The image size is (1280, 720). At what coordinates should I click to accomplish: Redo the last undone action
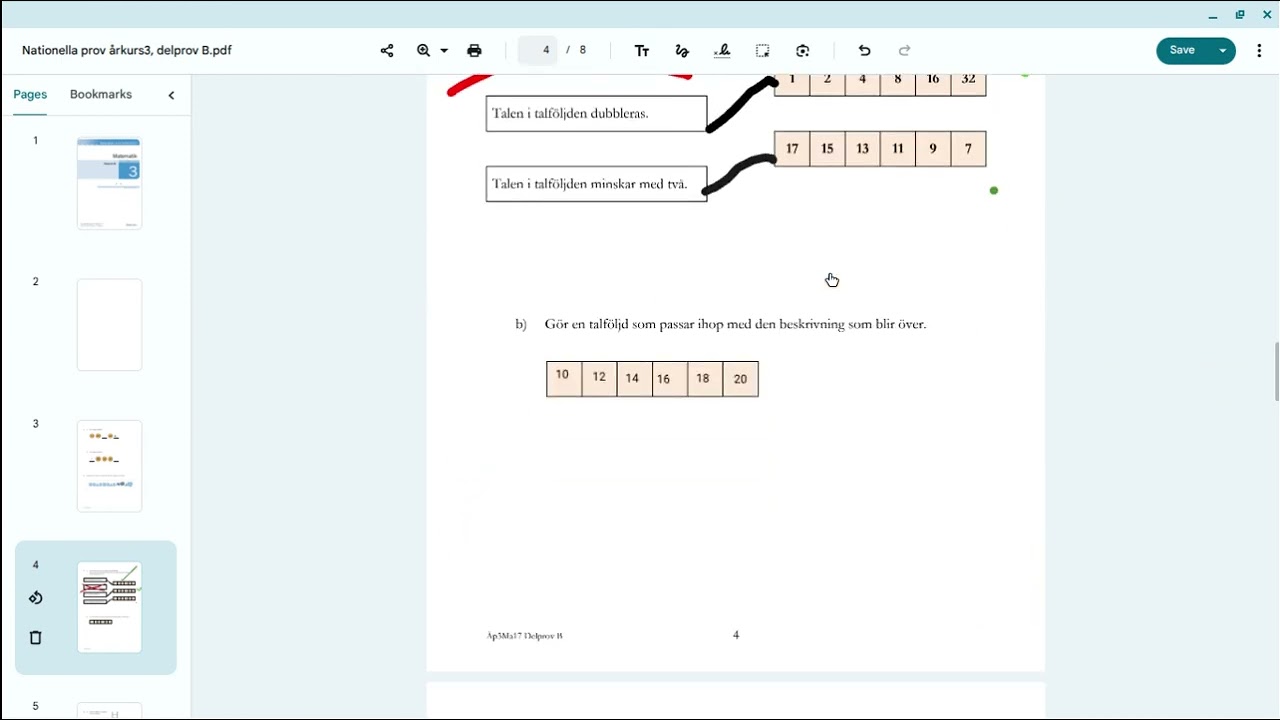click(x=905, y=51)
